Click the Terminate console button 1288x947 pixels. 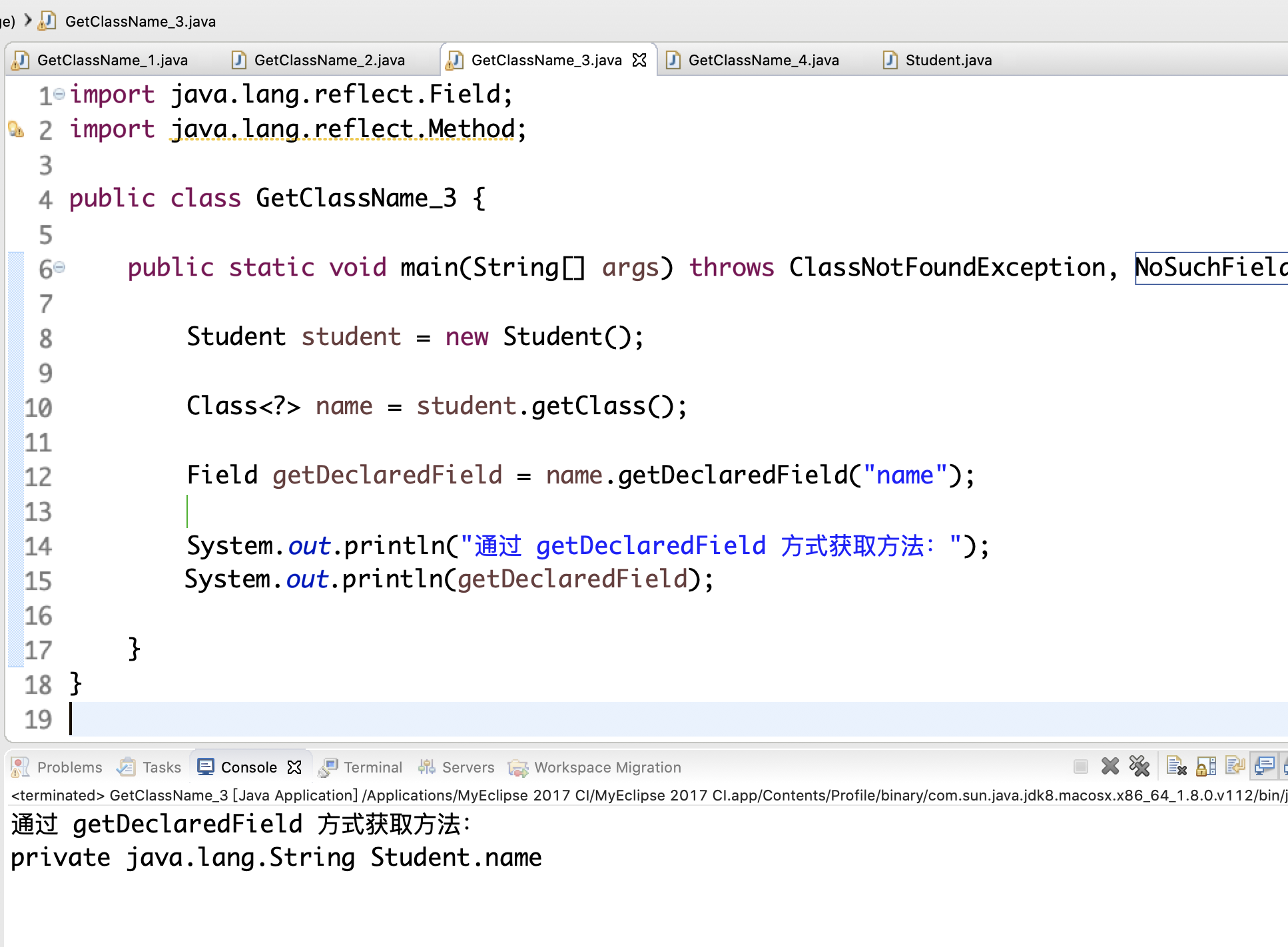coord(1081,767)
